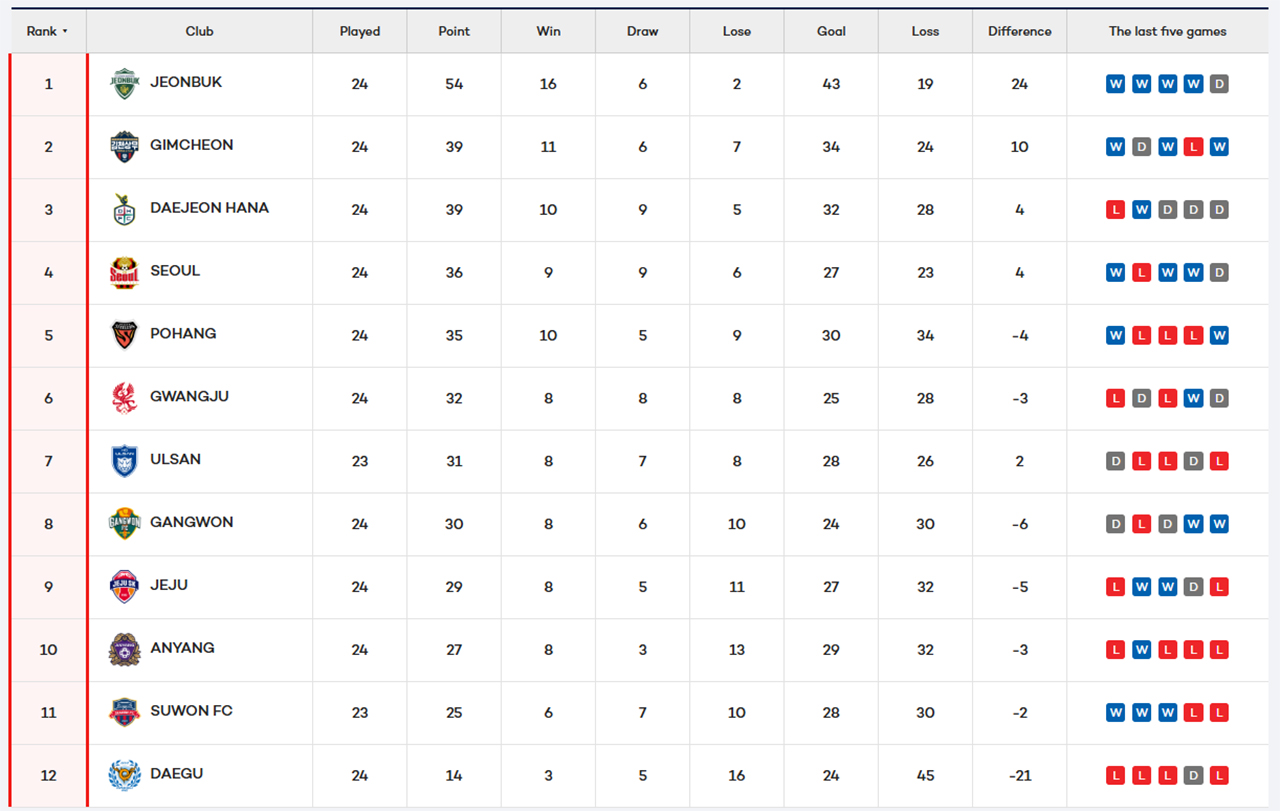Click the Daegu club crest
This screenshot has width=1280, height=811.
click(x=124, y=775)
